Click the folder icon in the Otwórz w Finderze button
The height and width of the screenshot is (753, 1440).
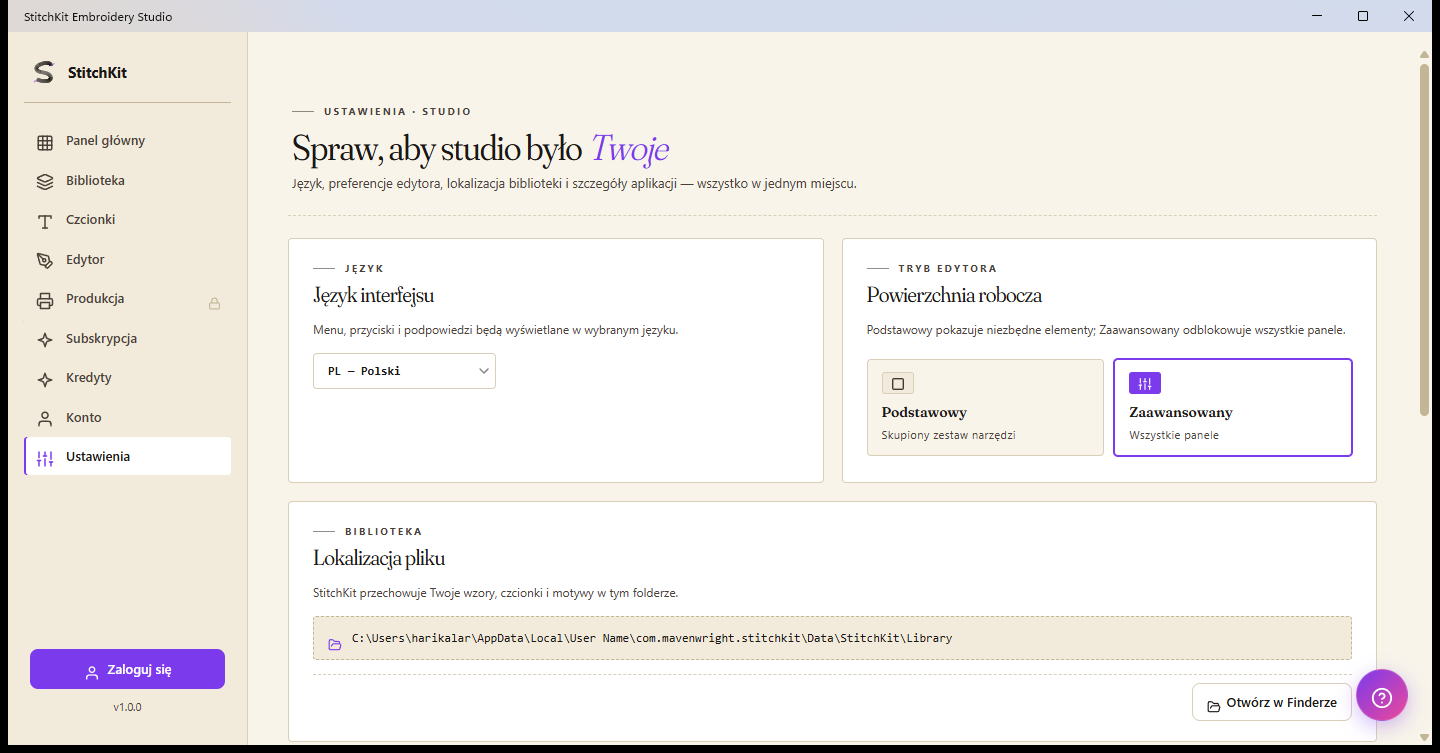coord(1213,705)
